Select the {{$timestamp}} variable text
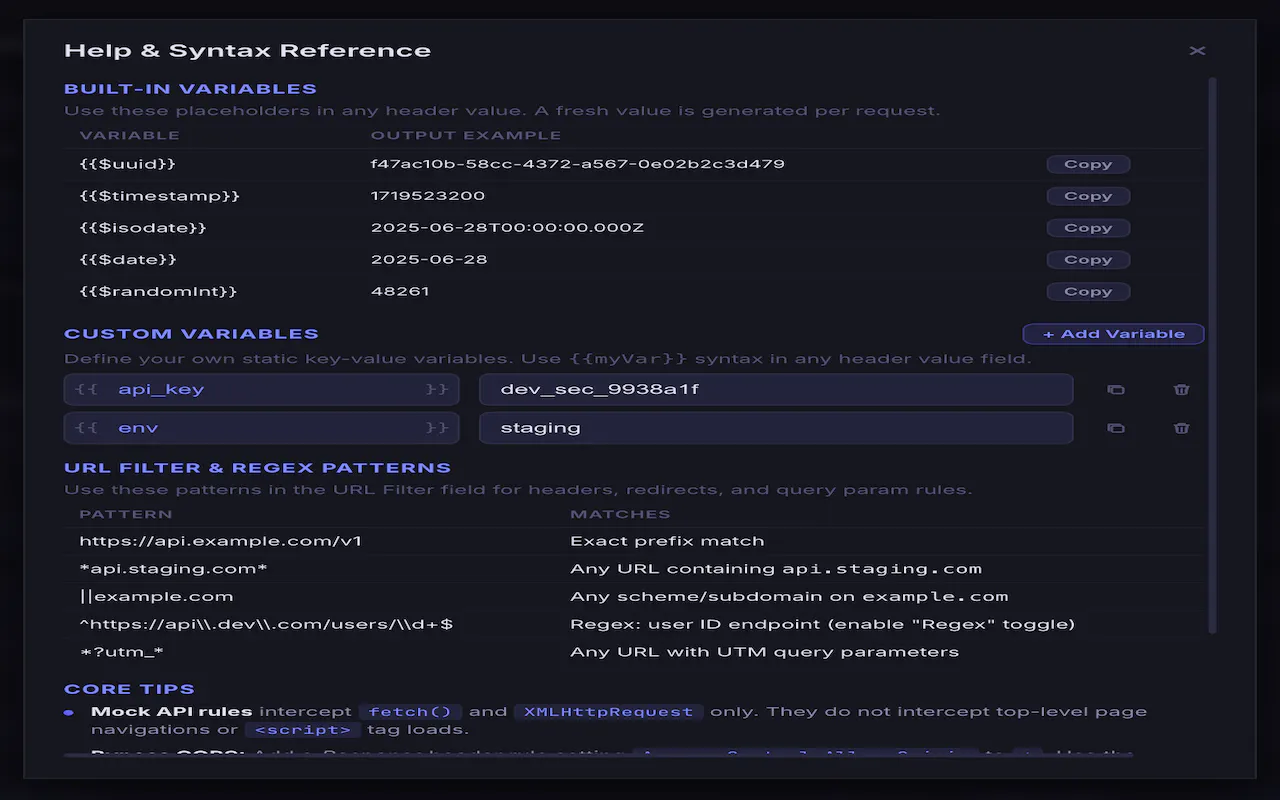 [x=160, y=196]
